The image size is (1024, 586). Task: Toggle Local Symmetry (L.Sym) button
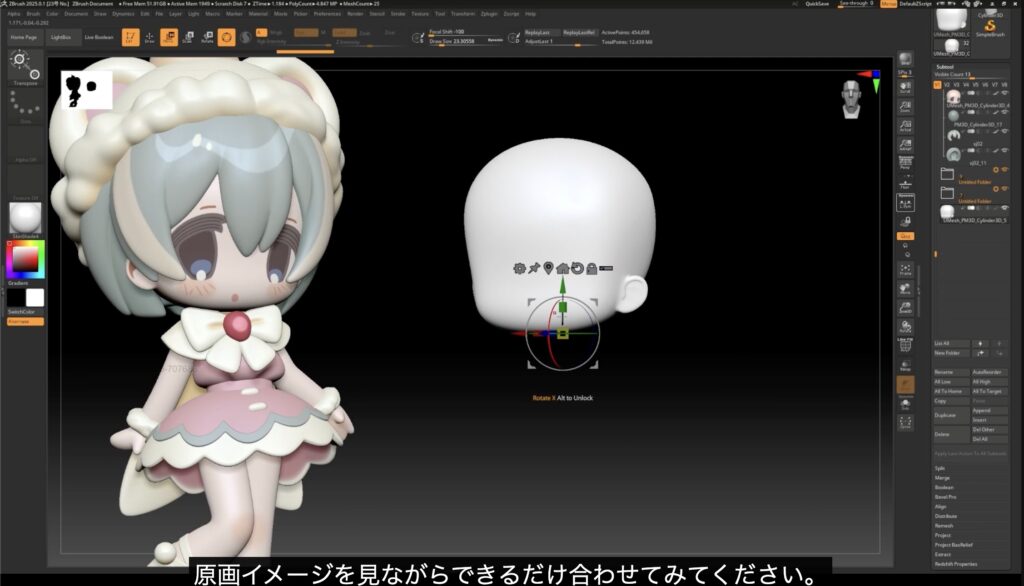coord(905,203)
